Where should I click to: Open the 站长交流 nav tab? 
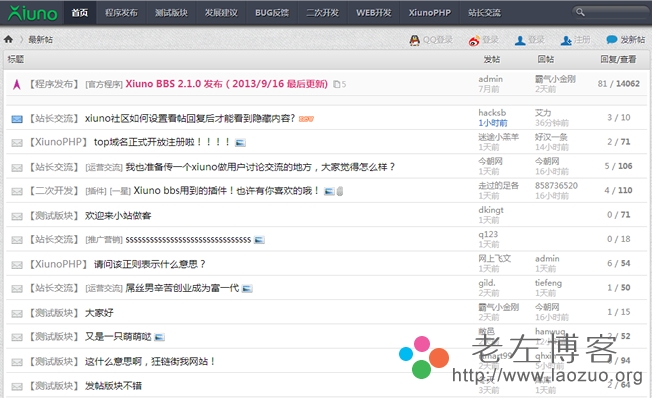tap(484, 13)
